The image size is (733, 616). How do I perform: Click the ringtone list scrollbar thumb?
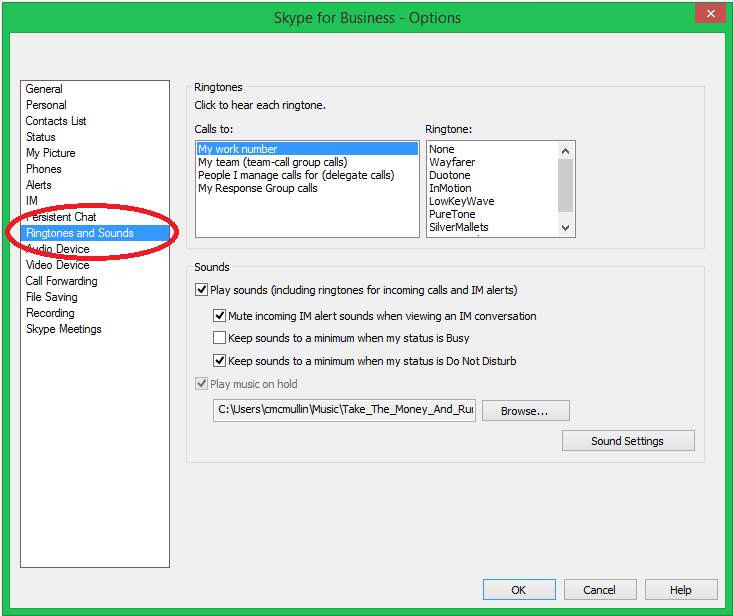(565, 186)
